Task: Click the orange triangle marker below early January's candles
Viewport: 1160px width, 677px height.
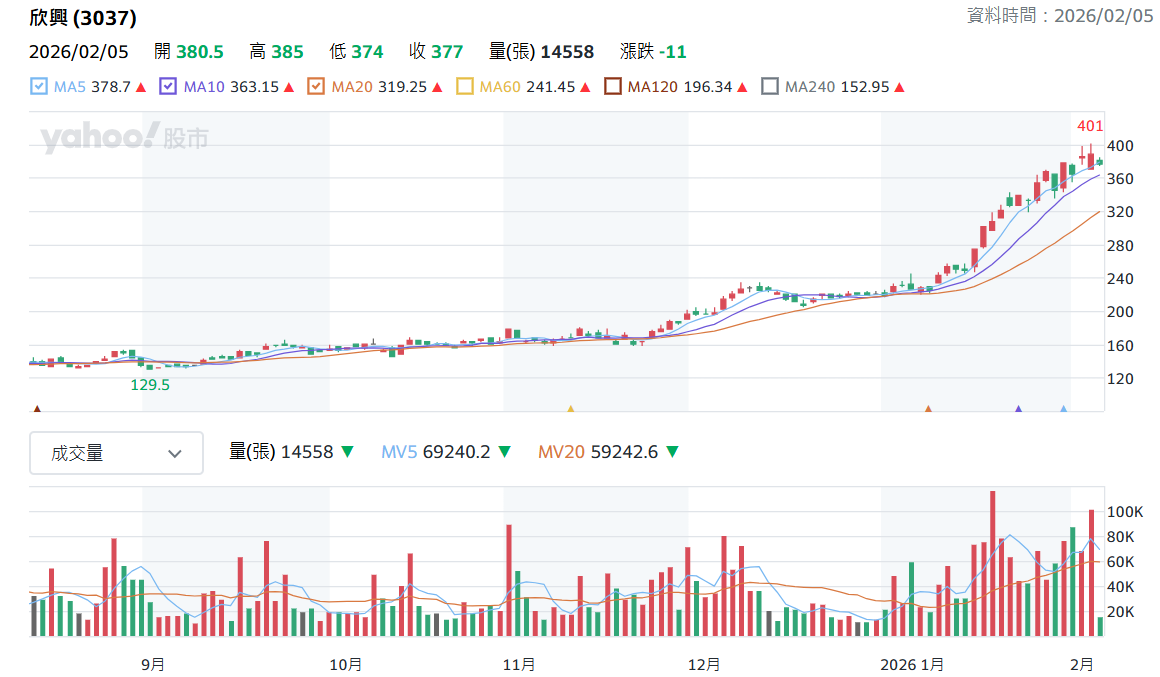Action: [928, 408]
